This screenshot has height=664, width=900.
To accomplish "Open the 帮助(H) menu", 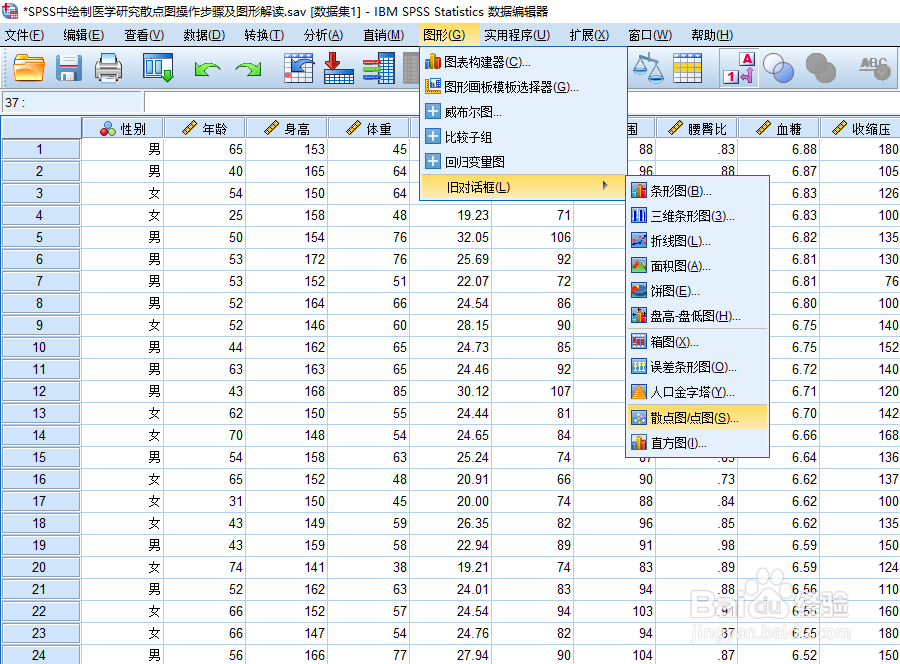I will (712, 35).
